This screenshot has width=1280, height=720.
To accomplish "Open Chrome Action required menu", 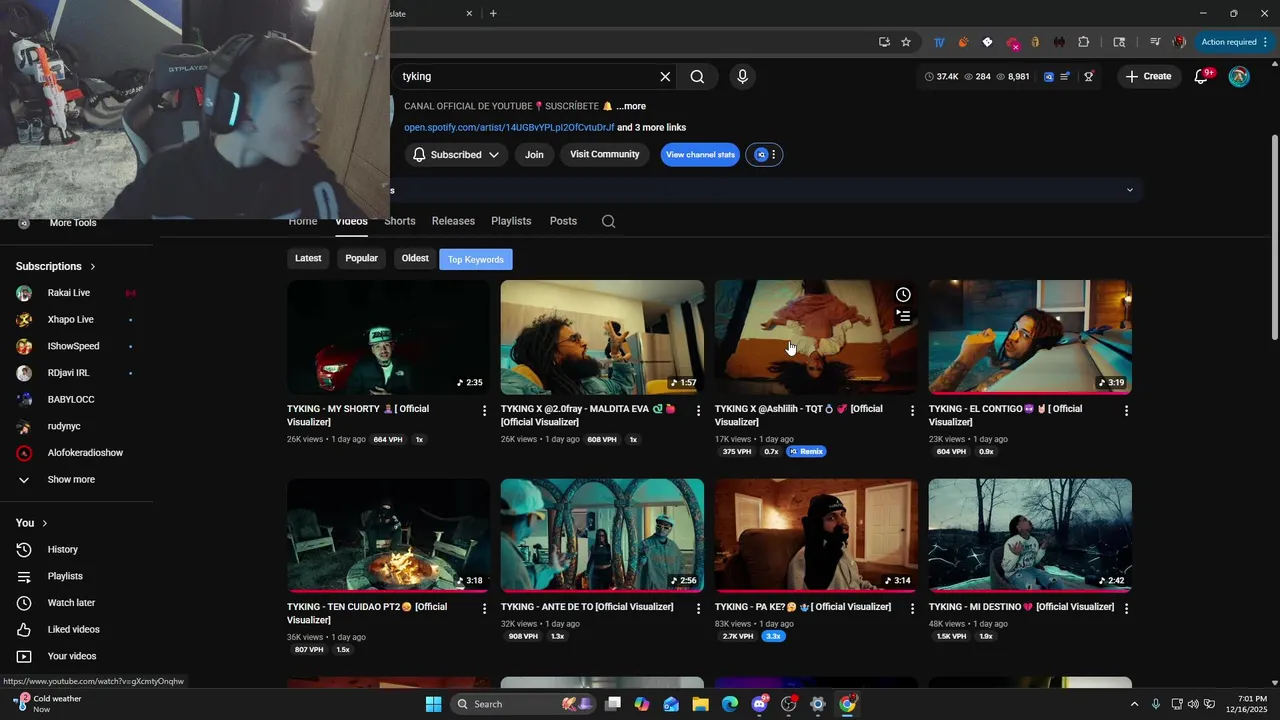I will tap(1234, 42).
